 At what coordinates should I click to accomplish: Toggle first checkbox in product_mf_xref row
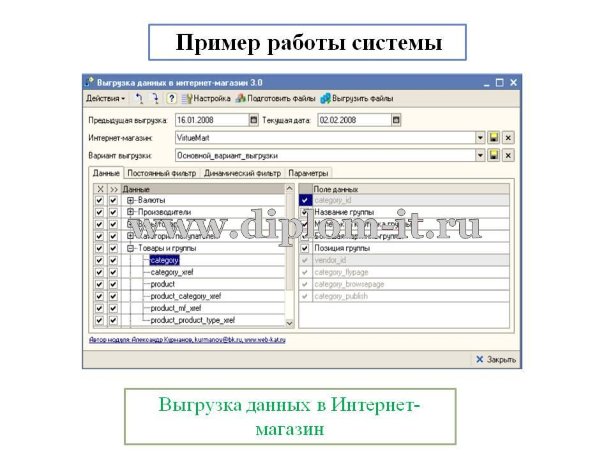click(99, 308)
